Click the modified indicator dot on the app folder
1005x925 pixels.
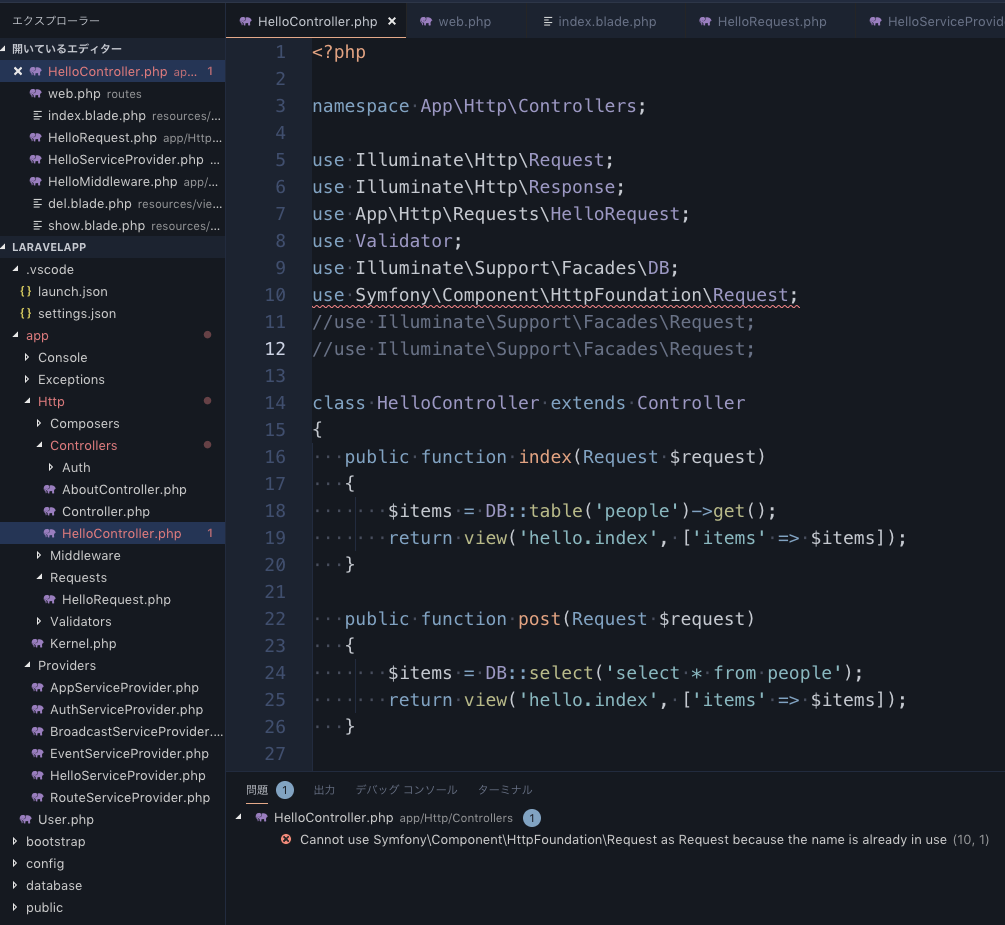click(x=208, y=335)
